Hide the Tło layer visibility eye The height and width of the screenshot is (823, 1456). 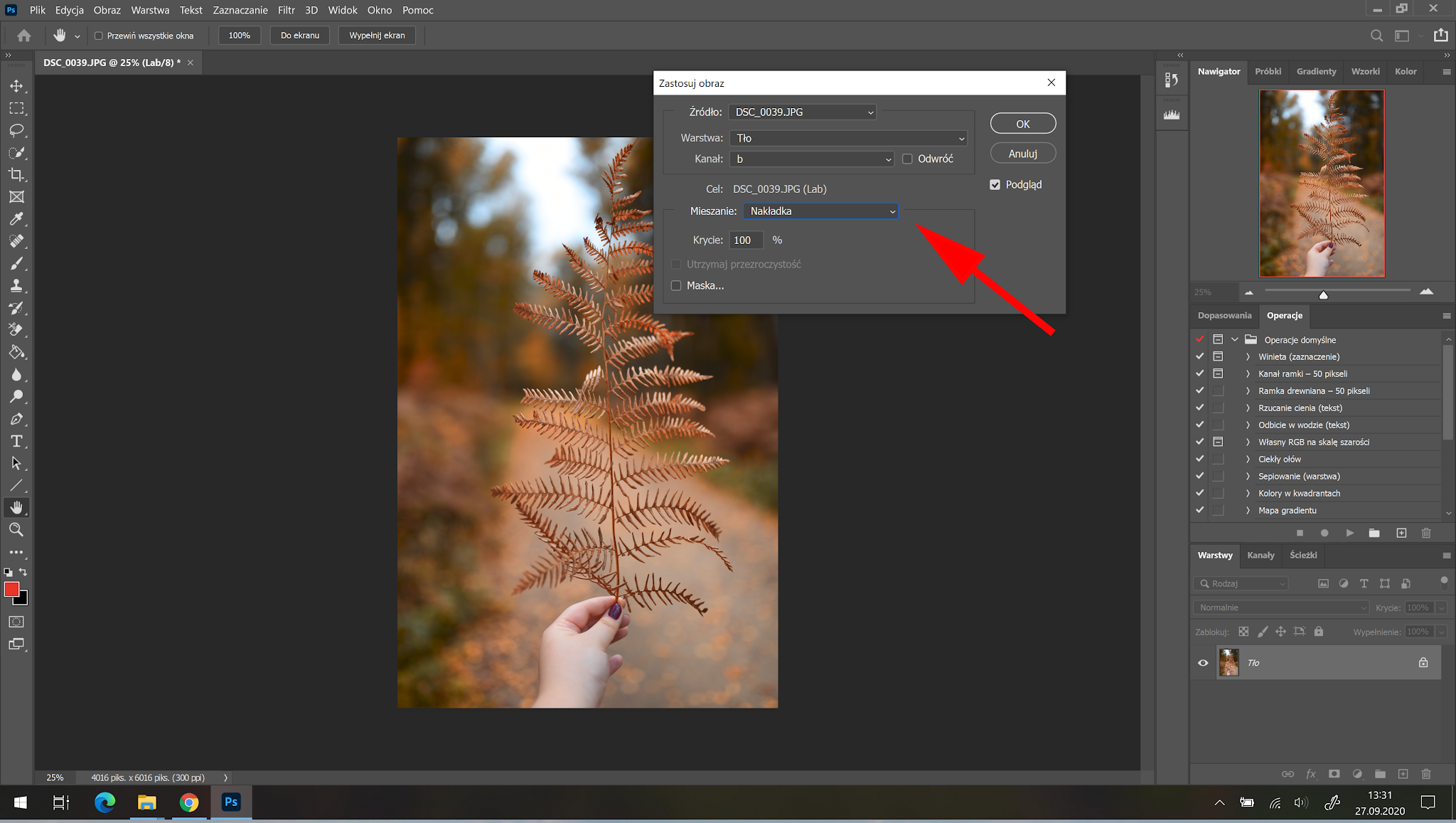click(x=1203, y=663)
